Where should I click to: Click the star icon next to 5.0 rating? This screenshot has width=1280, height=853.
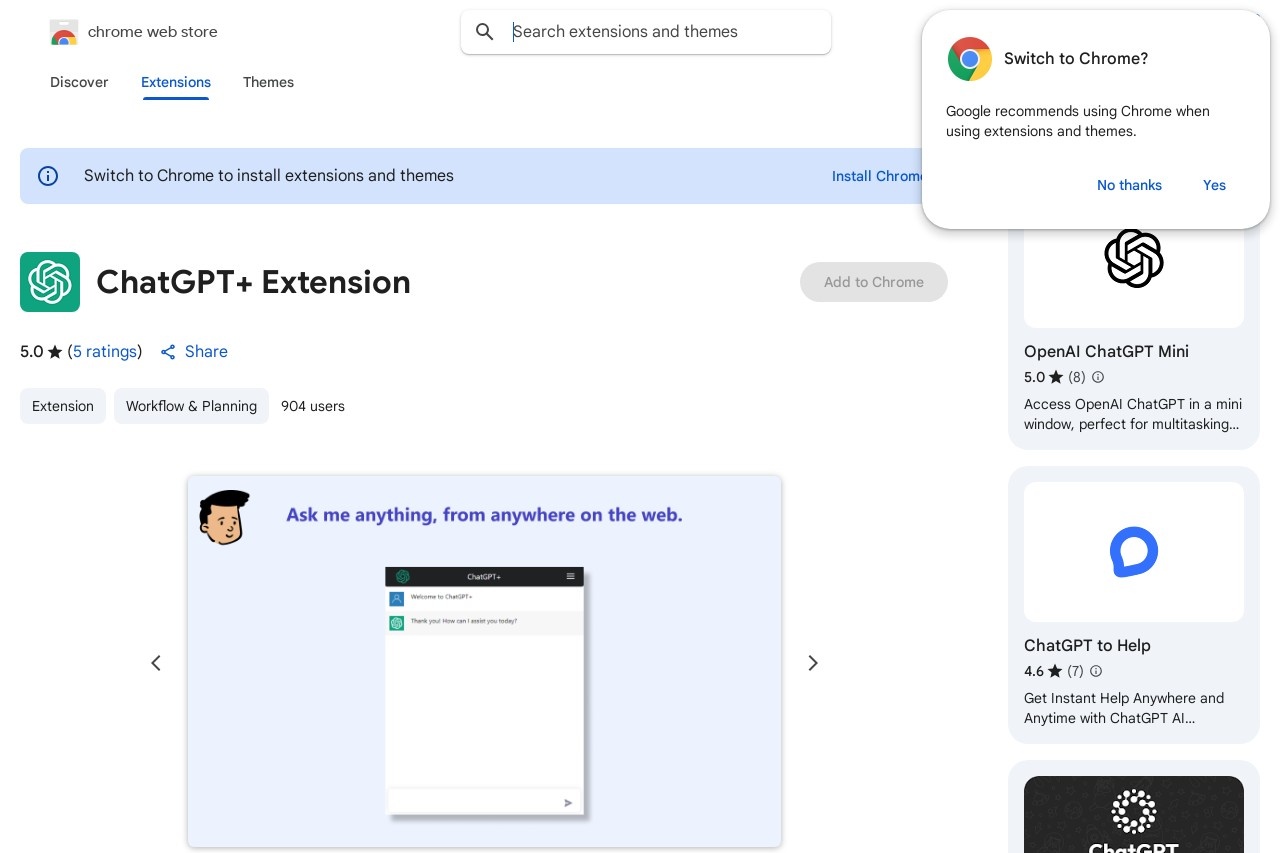[x=55, y=352]
